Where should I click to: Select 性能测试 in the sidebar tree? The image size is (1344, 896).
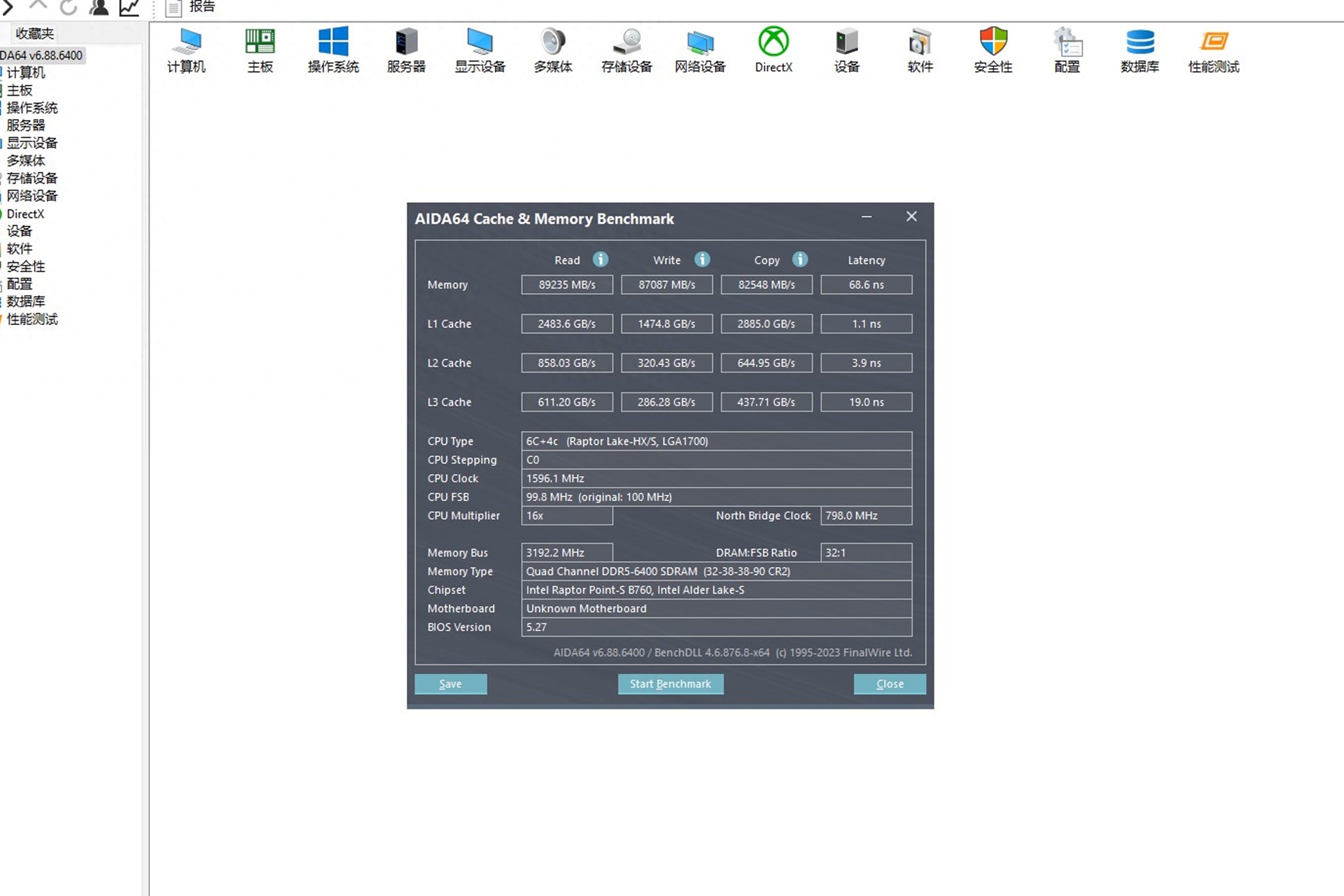(32, 319)
